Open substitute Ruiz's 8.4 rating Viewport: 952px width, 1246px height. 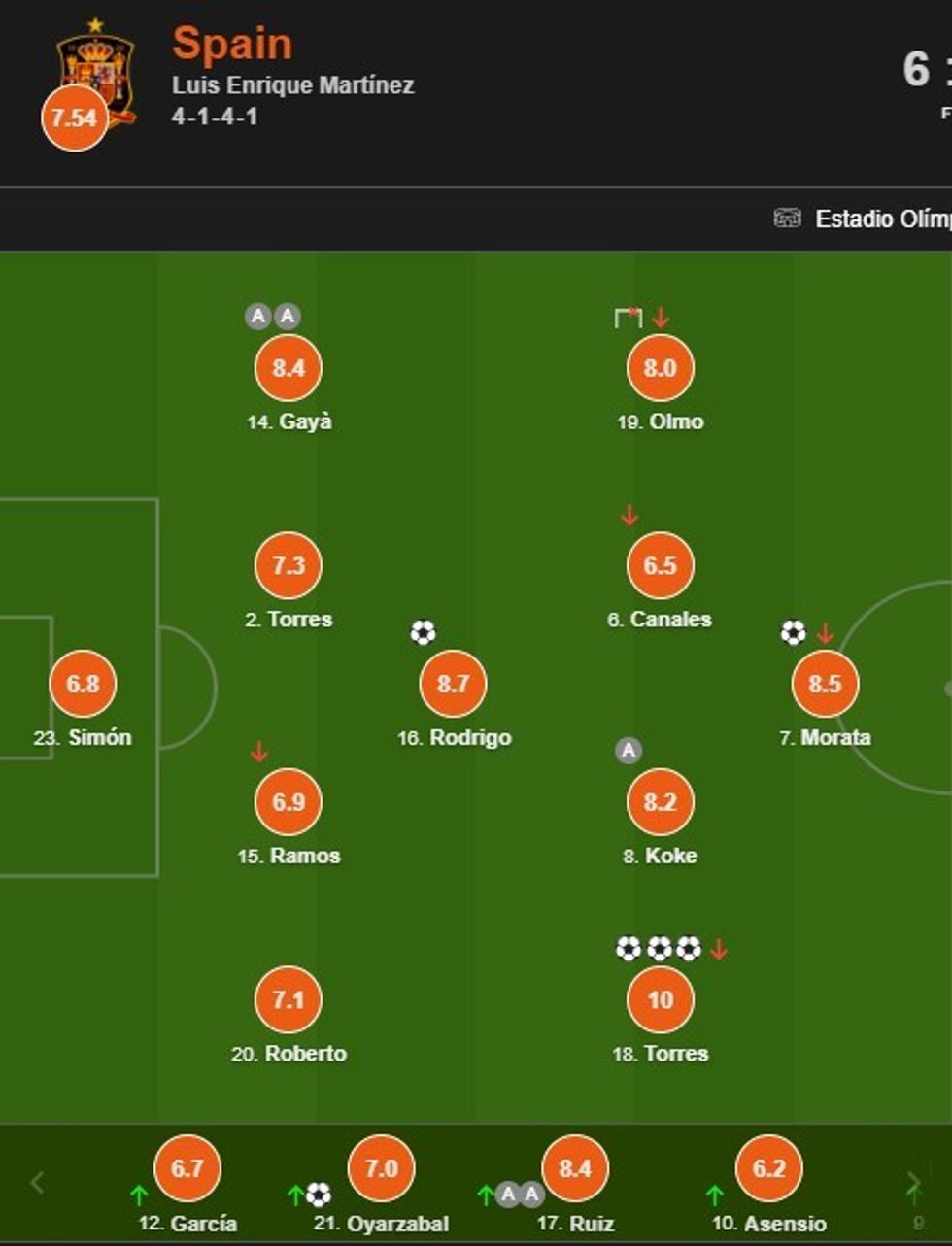[x=575, y=1167]
